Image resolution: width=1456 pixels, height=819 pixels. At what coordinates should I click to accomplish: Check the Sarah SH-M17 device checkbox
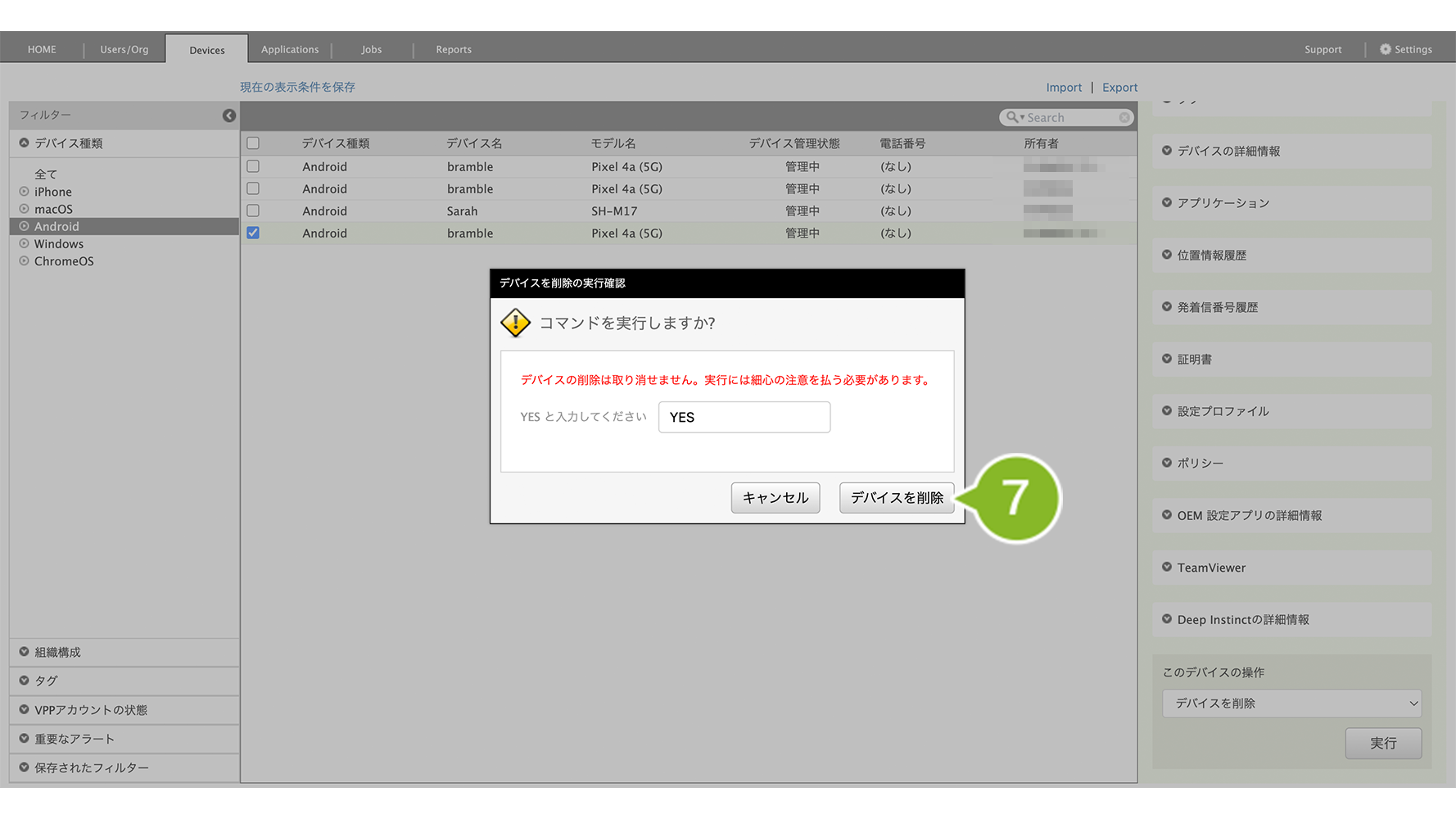click(x=253, y=210)
